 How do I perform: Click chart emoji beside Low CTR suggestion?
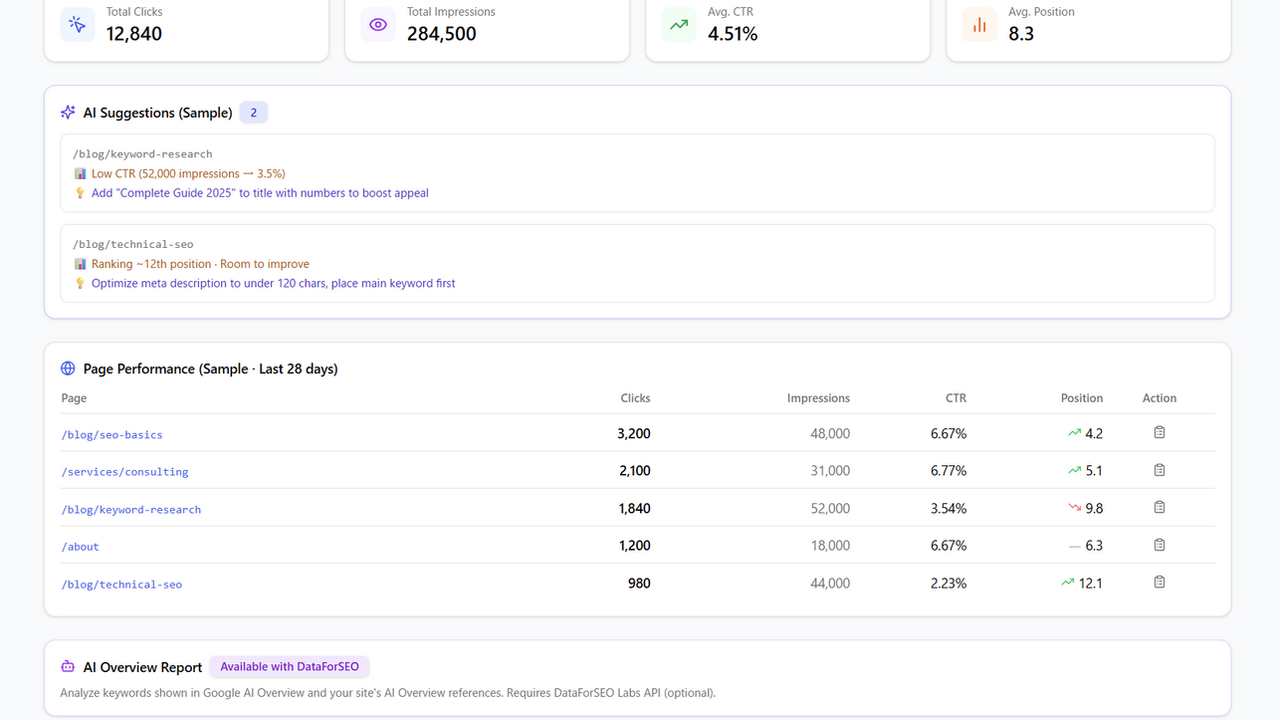click(80, 174)
